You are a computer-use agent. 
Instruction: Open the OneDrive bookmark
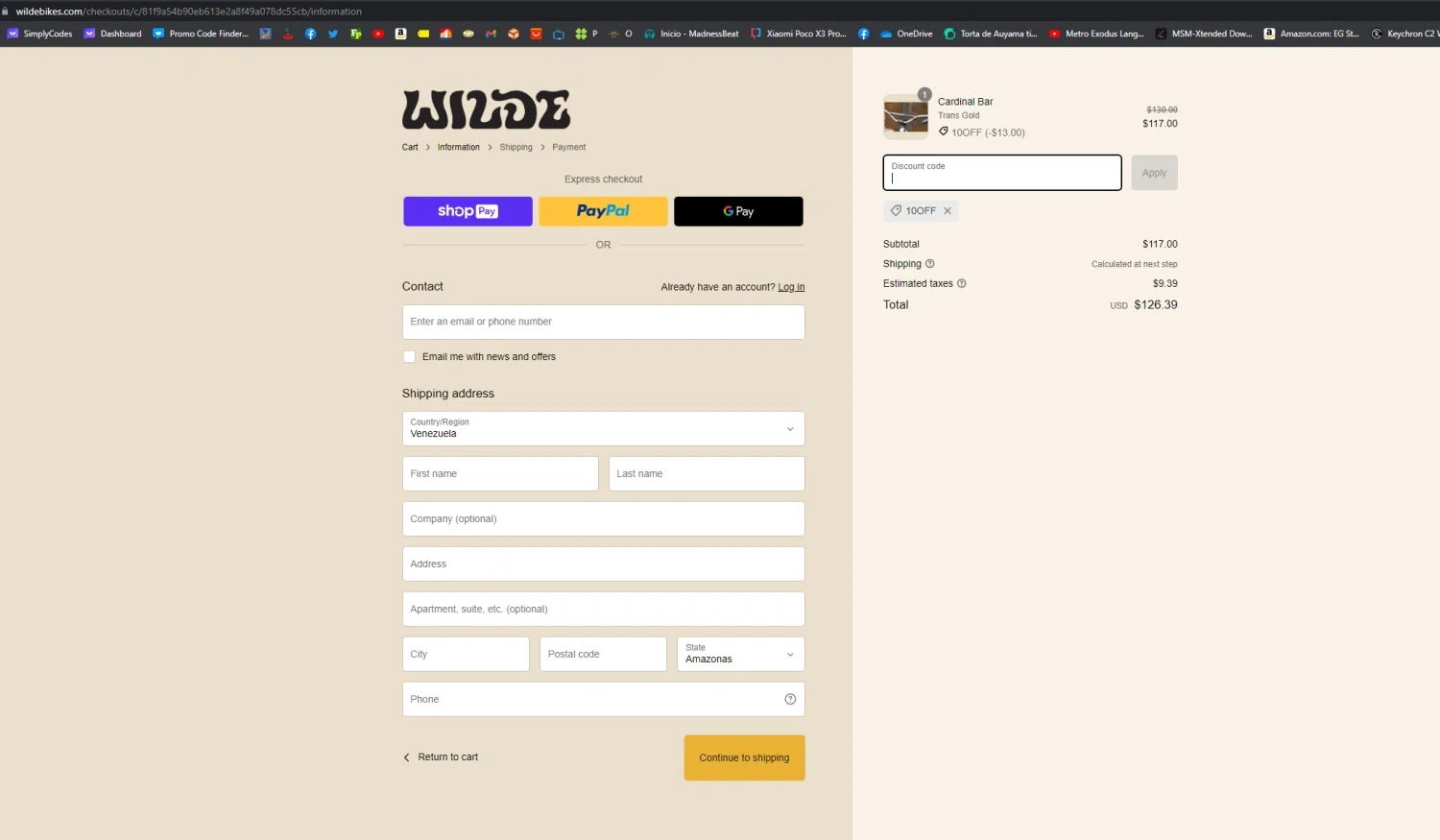(x=906, y=34)
